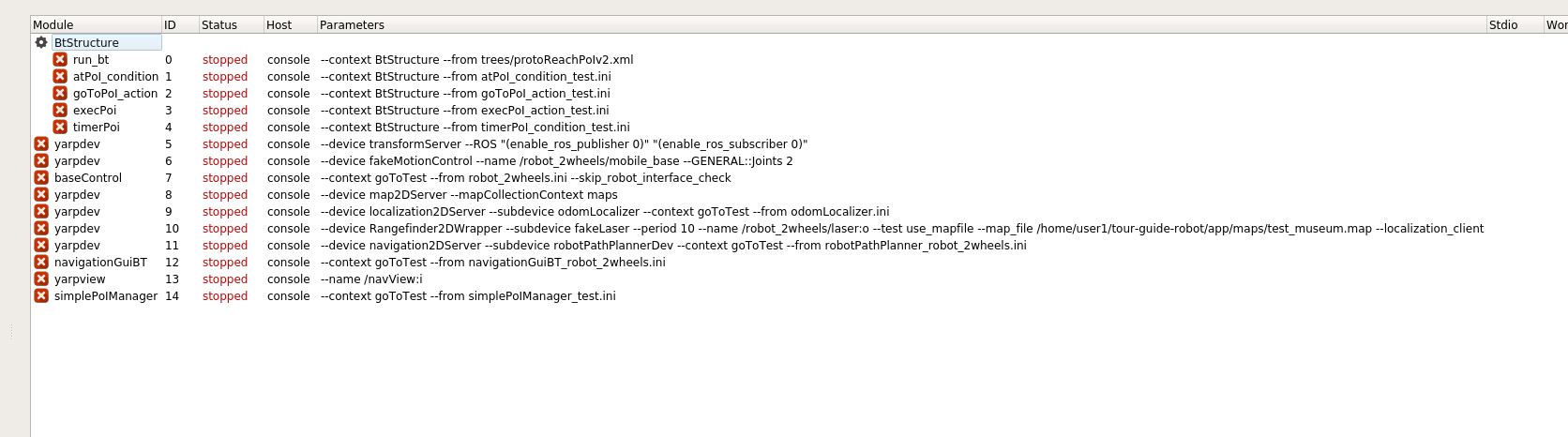Sort by the Module column header

[96, 24]
